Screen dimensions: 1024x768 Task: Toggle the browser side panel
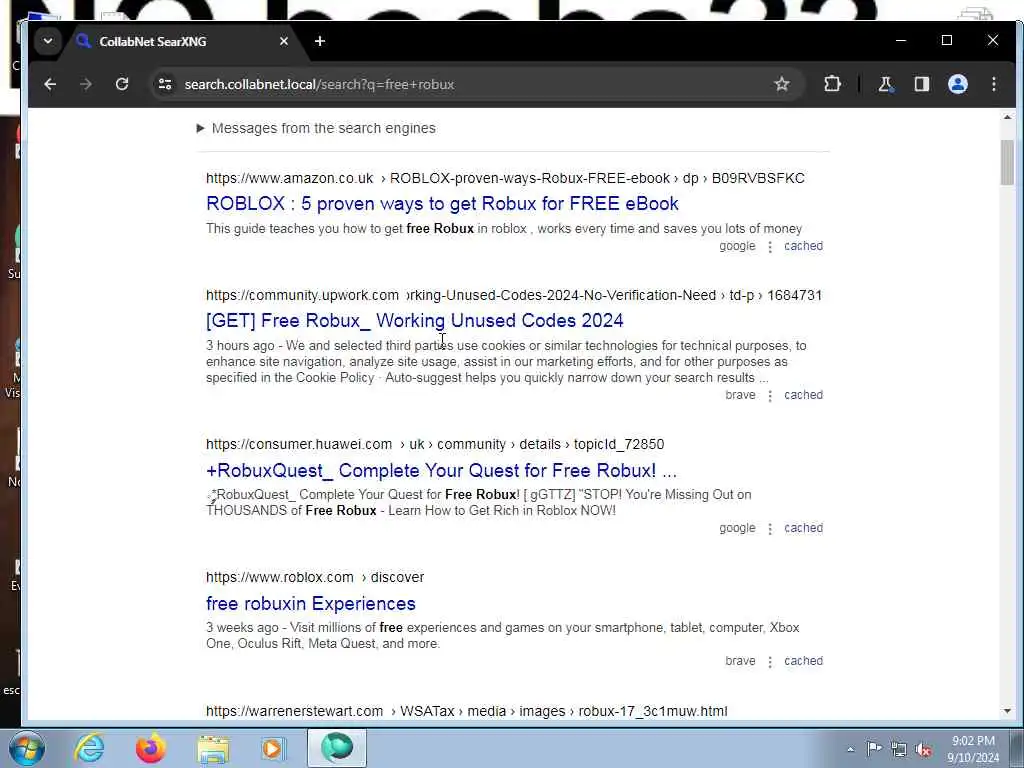921,84
